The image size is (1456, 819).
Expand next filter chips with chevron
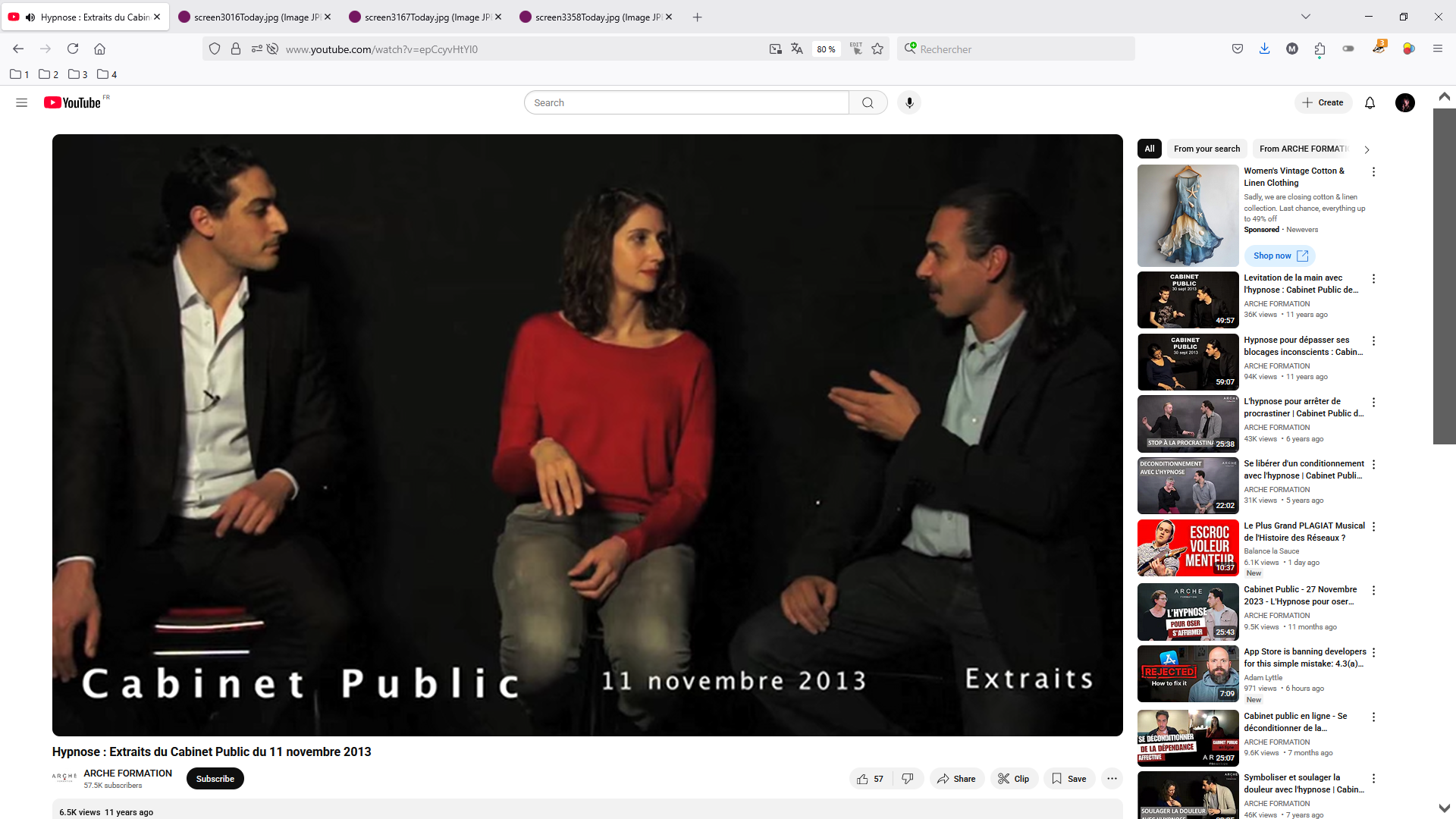1367,149
